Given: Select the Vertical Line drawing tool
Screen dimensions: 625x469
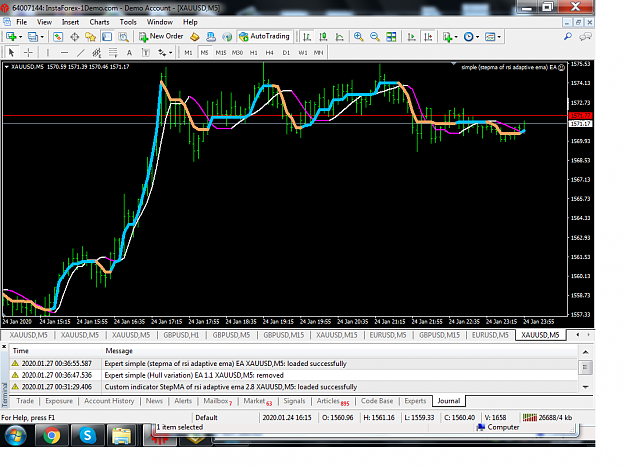Looking at the screenshot, I should (48, 52).
